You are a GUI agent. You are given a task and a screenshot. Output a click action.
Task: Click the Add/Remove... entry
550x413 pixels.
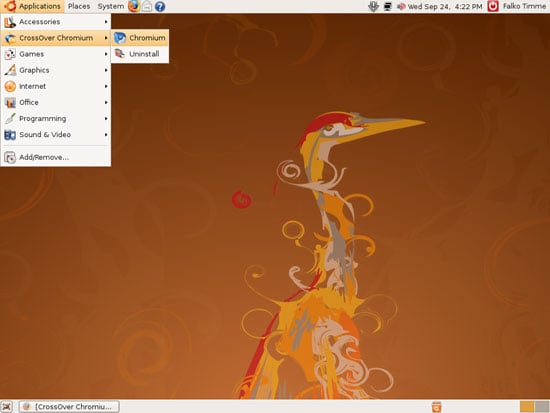[x=55, y=157]
